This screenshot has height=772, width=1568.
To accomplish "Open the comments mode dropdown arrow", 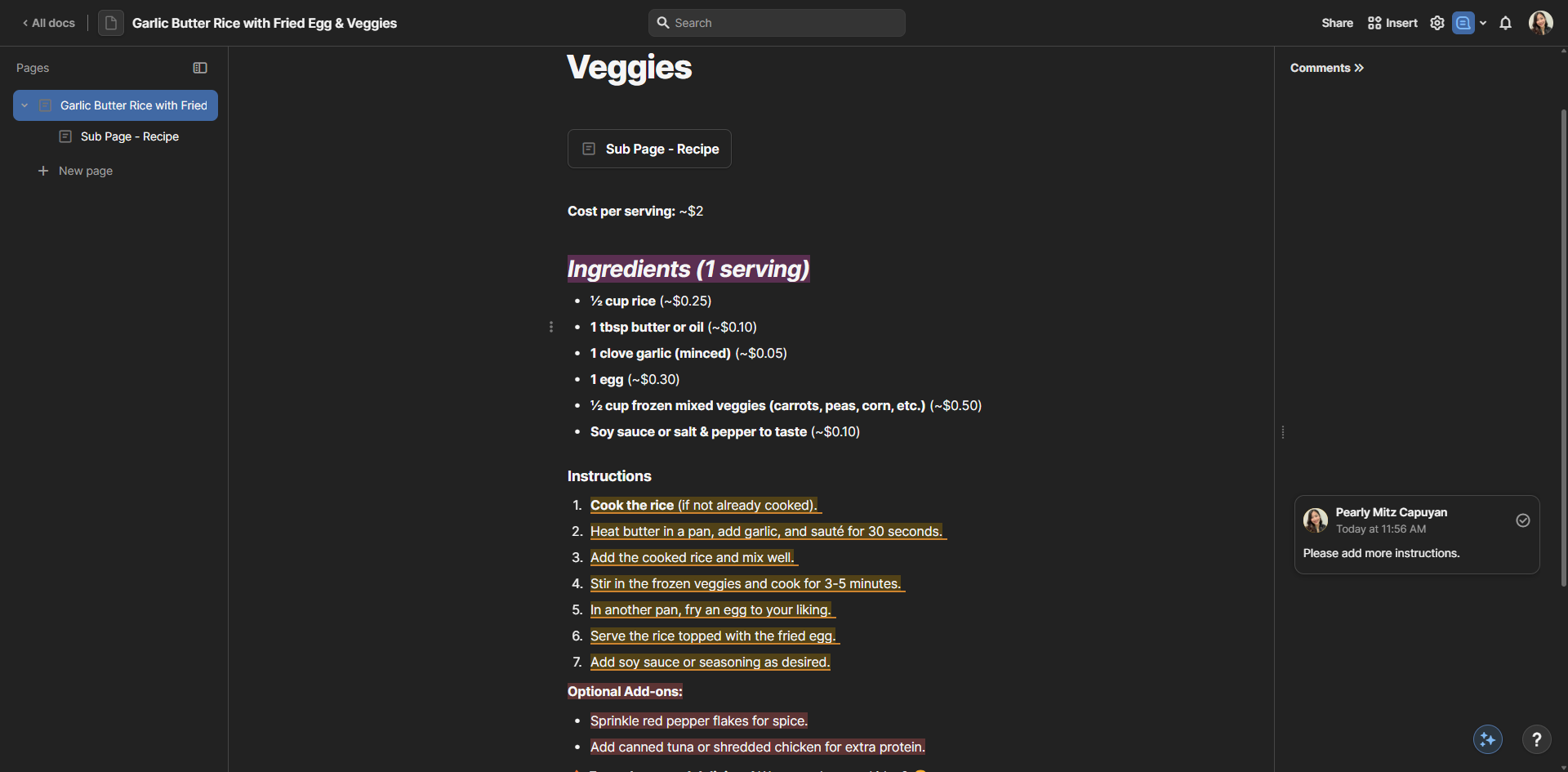I will click(1483, 23).
